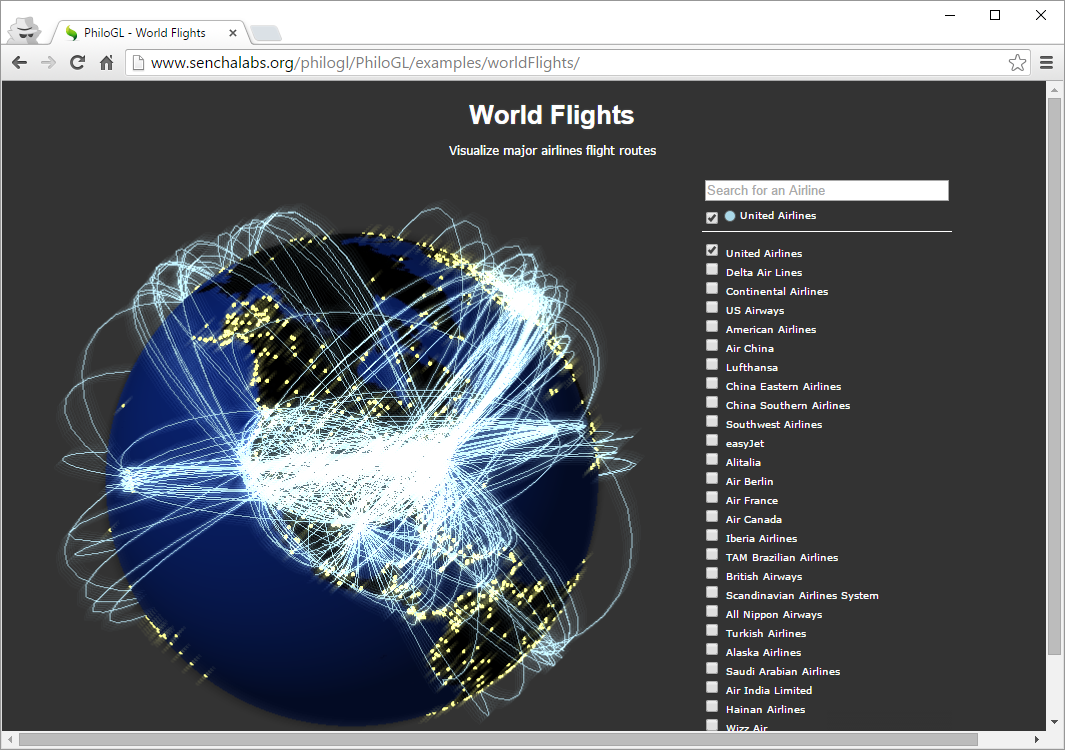Viewport: 1065px width, 750px height.
Task: Click the Delta Air Lines label
Action: pyautogui.click(x=764, y=272)
